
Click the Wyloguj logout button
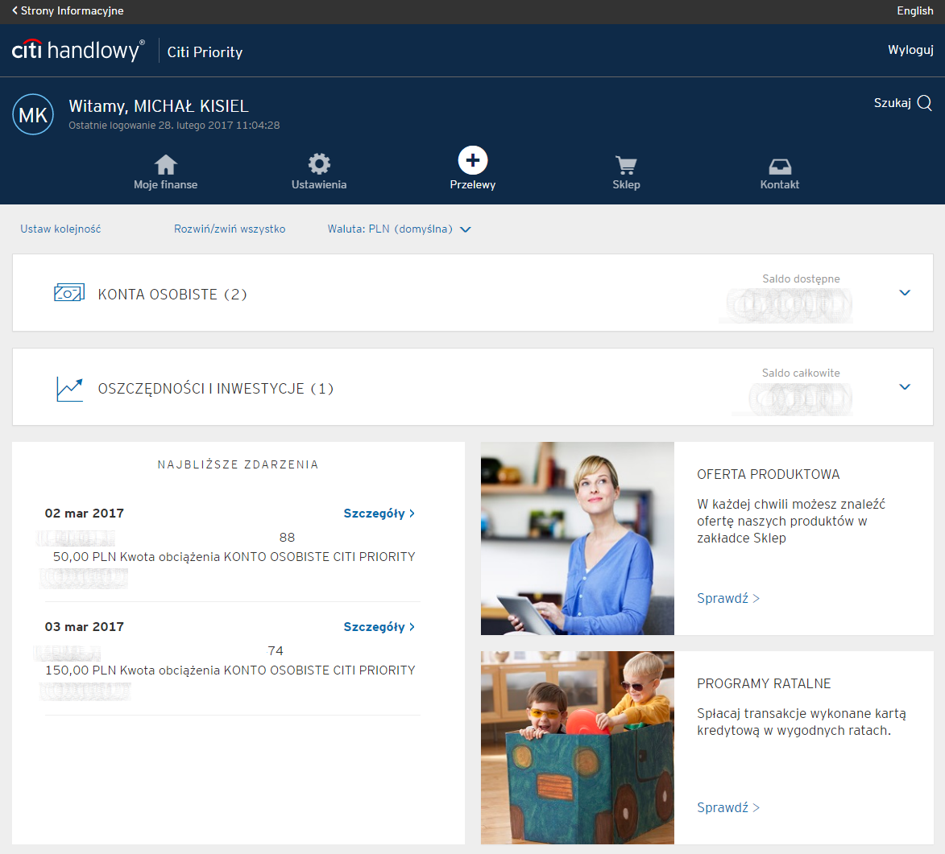(x=910, y=50)
